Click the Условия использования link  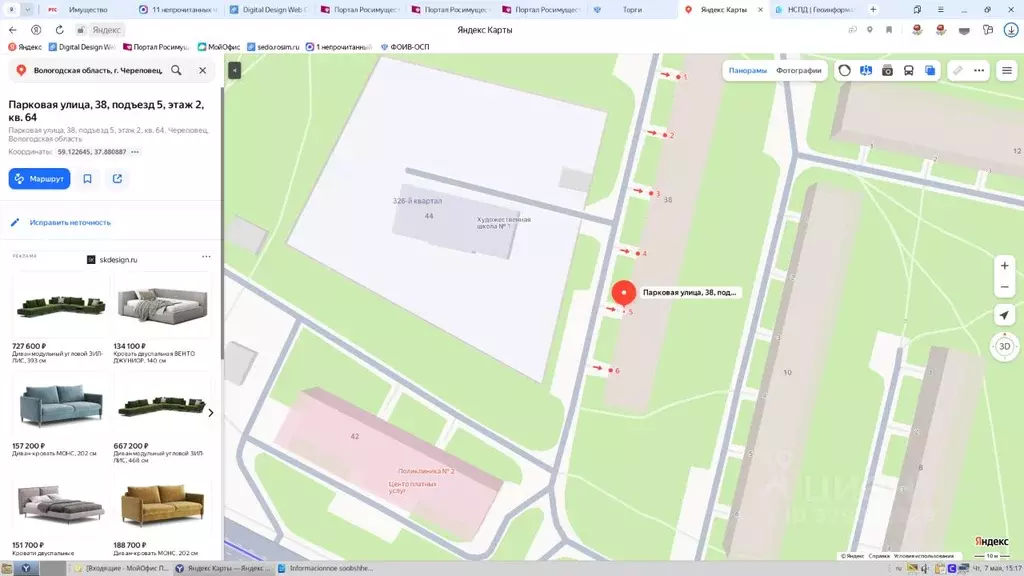coord(923,556)
